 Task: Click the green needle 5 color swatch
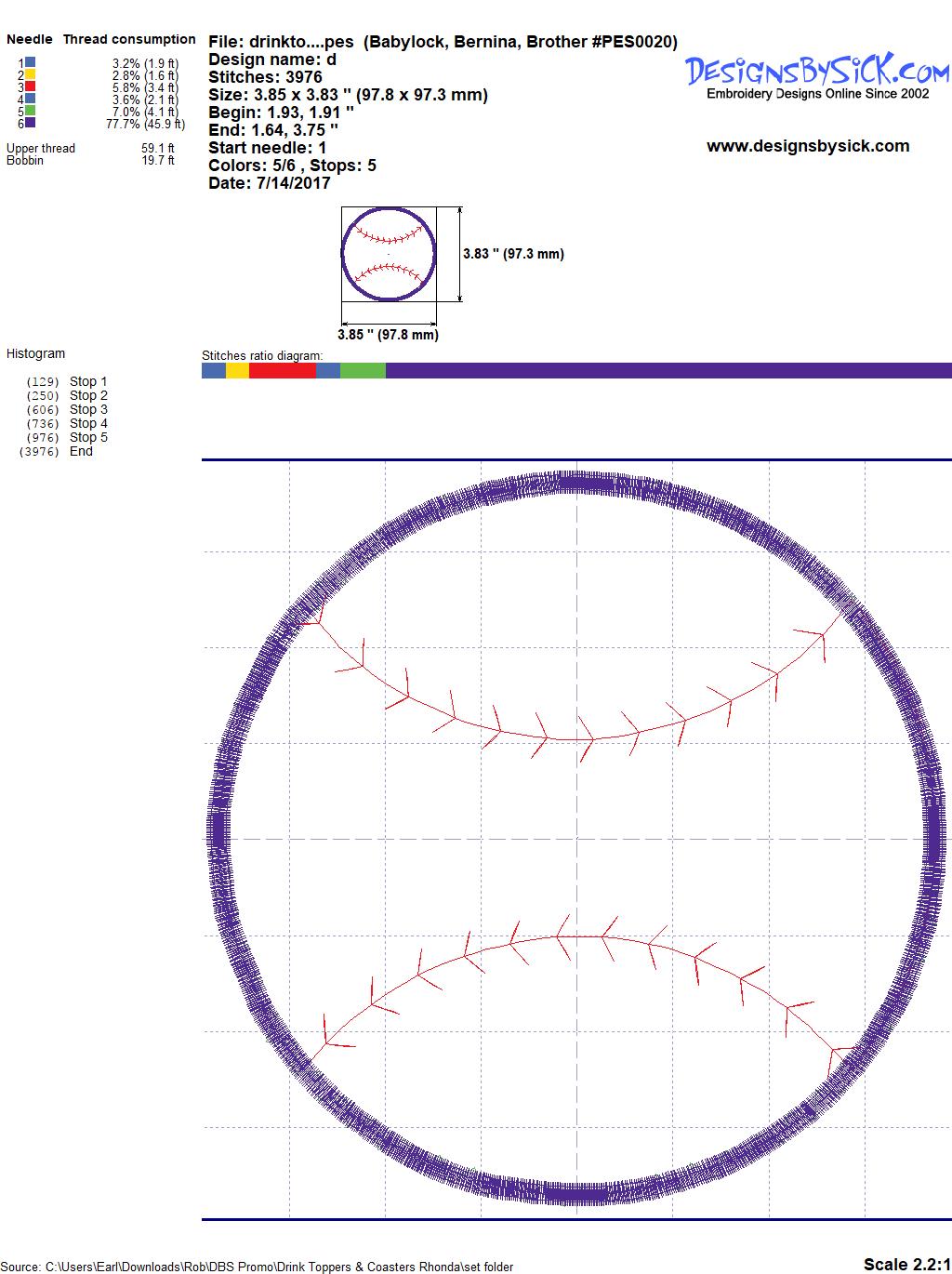click(30, 111)
